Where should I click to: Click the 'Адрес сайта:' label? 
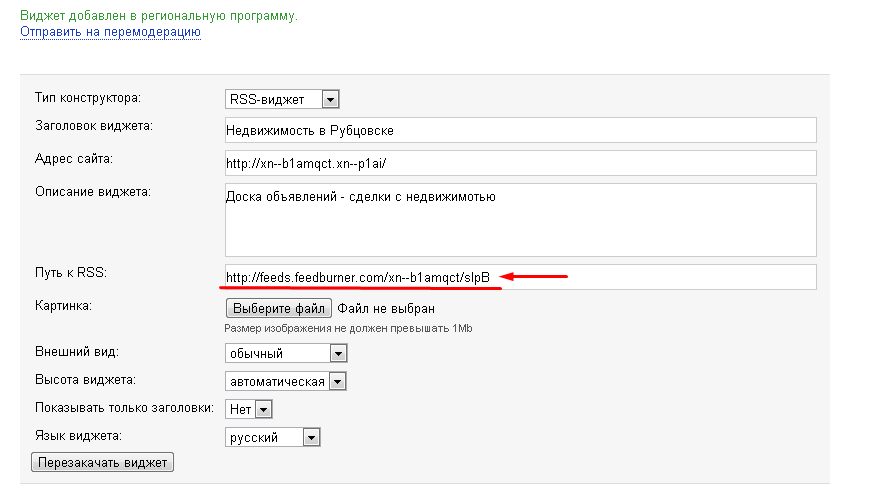(x=74, y=159)
